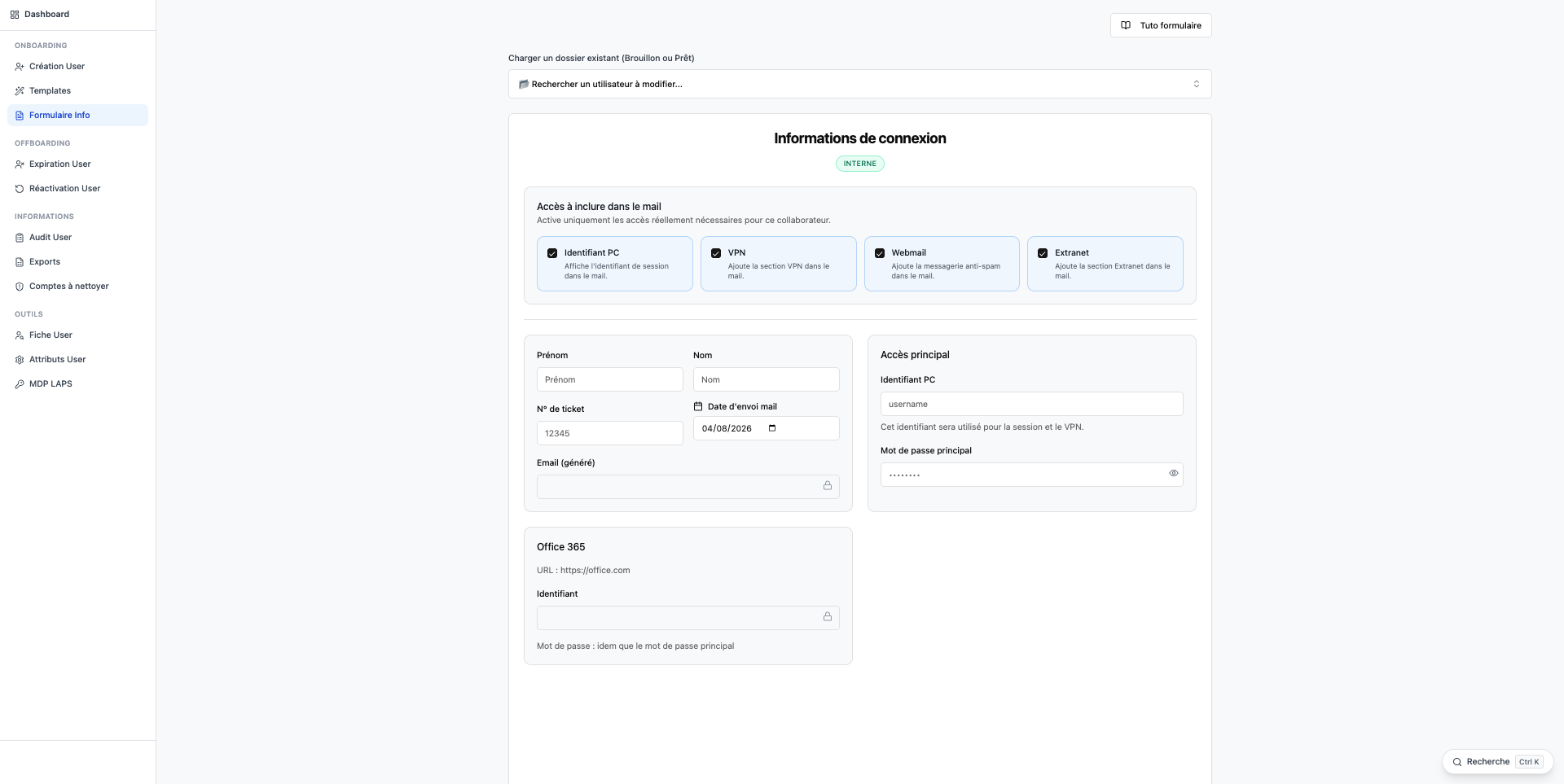Open the Recherche Ctrl K button

pyautogui.click(x=1497, y=762)
